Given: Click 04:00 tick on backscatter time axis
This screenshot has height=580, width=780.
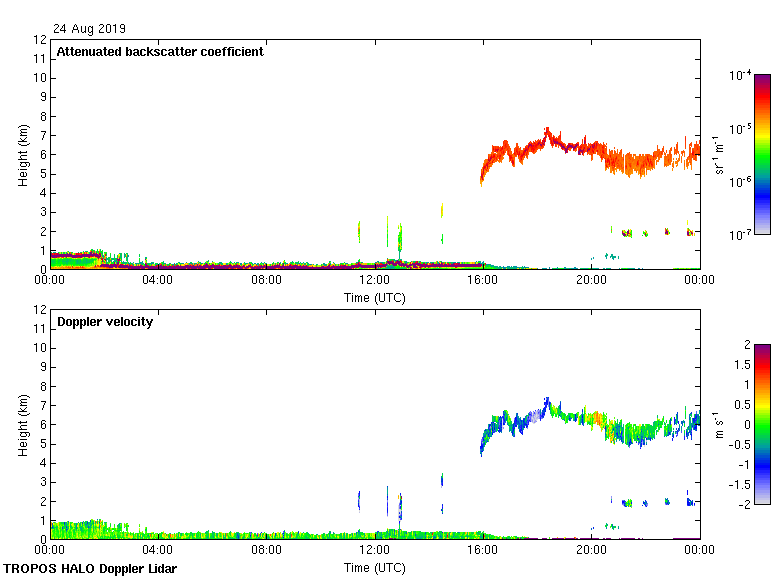Looking at the screenshot, I should [x=158, y=281].
